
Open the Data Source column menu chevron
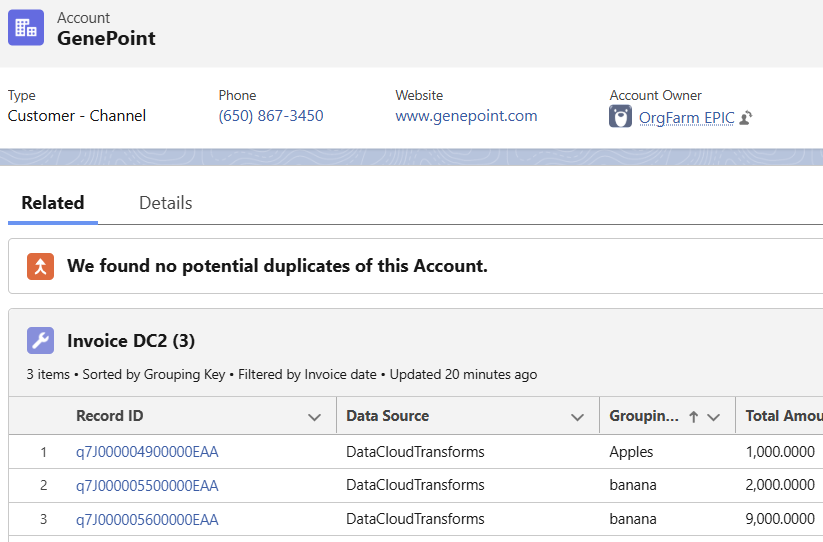[x=577, y=417]
